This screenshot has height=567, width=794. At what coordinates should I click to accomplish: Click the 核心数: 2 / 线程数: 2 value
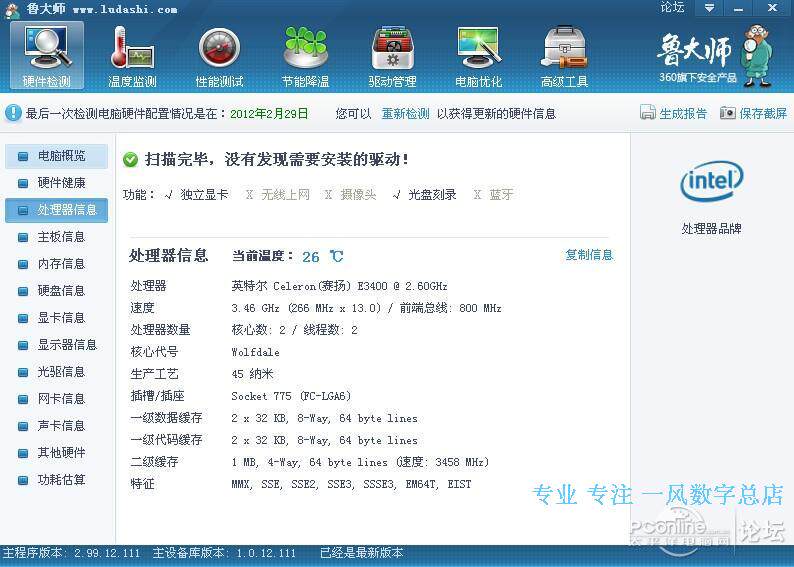[x=294, y=330]
